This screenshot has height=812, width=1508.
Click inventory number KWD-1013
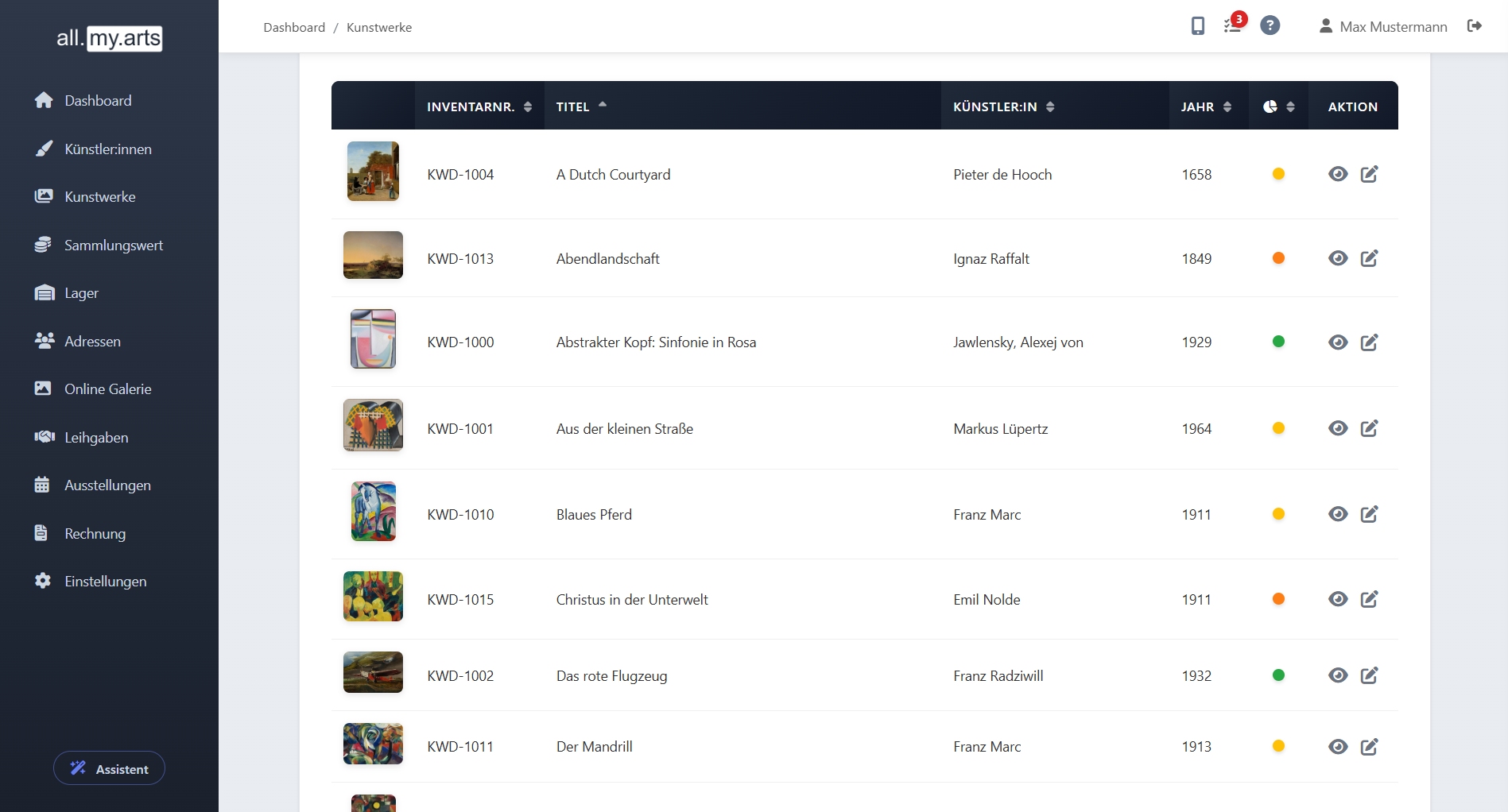tap(460, 259)
